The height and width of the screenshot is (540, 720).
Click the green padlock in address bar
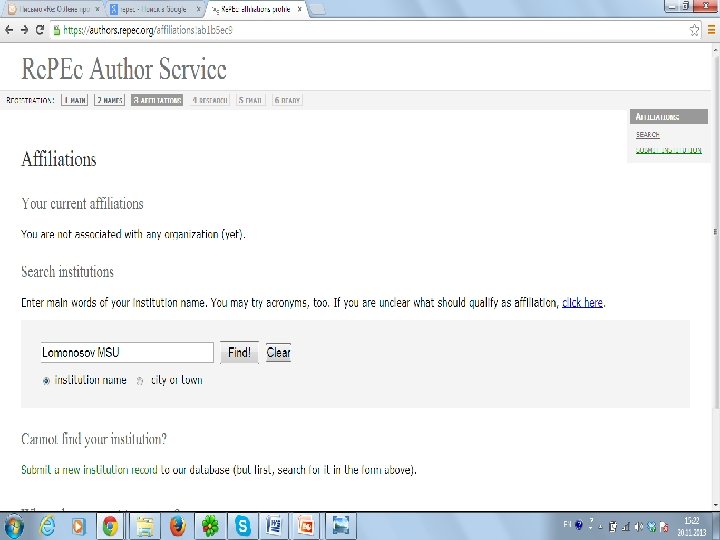(56, 31)
